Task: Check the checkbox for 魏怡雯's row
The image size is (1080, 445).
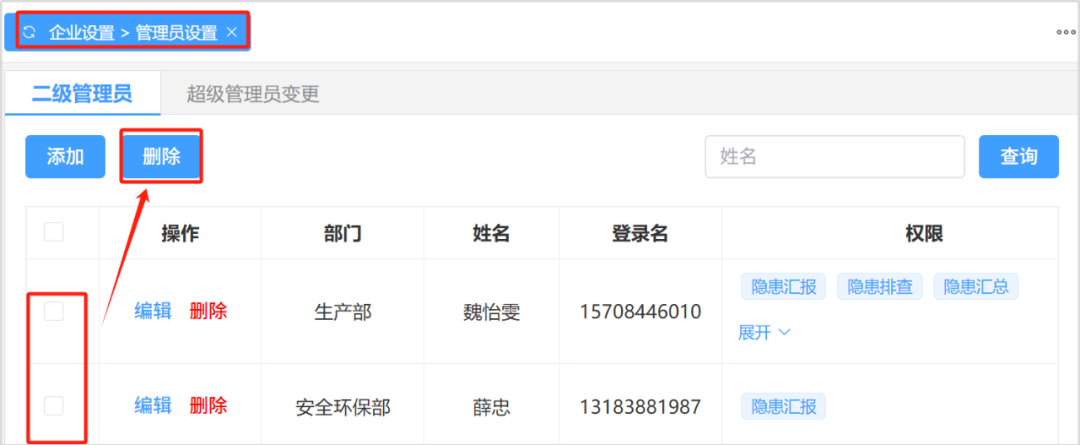Action: click(54, 311)
